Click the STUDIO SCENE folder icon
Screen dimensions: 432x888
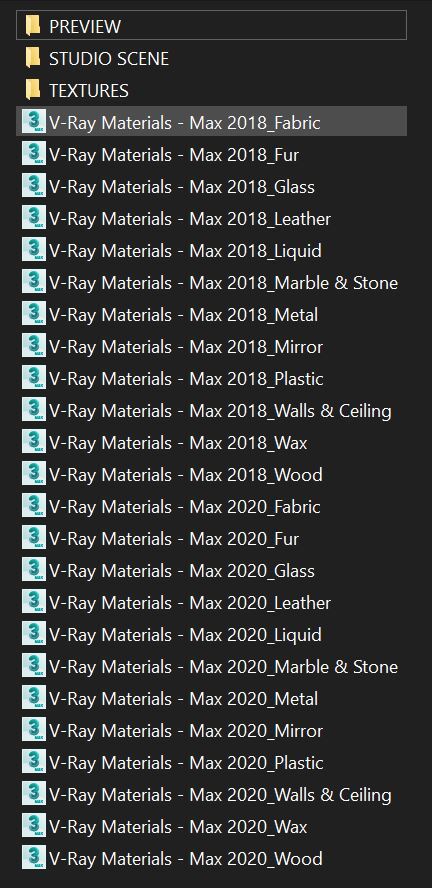33,58
